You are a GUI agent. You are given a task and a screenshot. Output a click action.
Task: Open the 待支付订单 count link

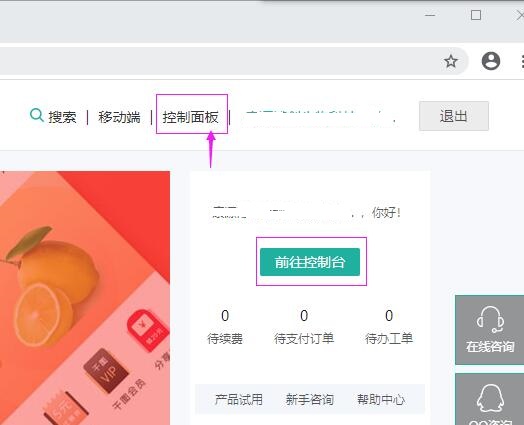coord(304,326)
